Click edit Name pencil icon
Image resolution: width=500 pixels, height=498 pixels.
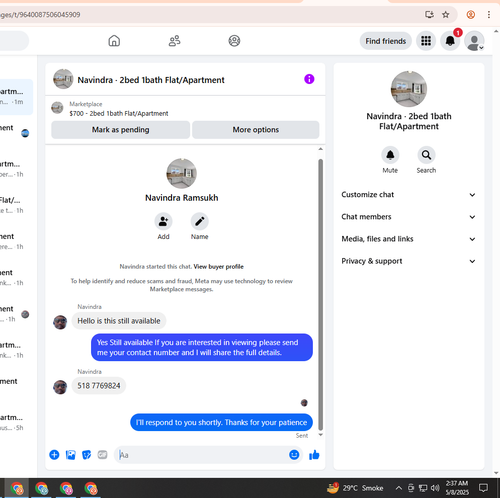tap(200, 221)
